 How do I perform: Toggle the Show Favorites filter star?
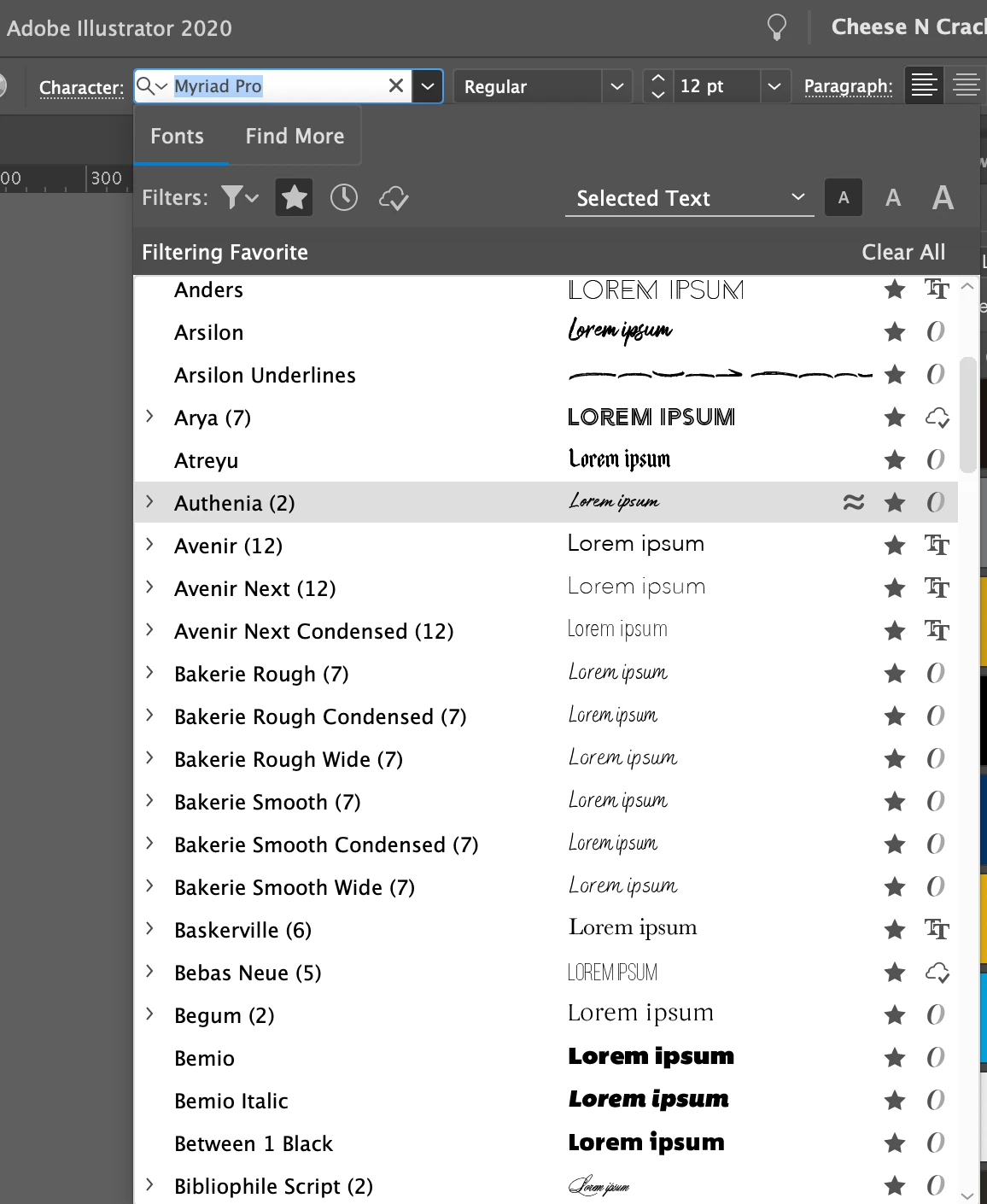click(x=294, y=198)
